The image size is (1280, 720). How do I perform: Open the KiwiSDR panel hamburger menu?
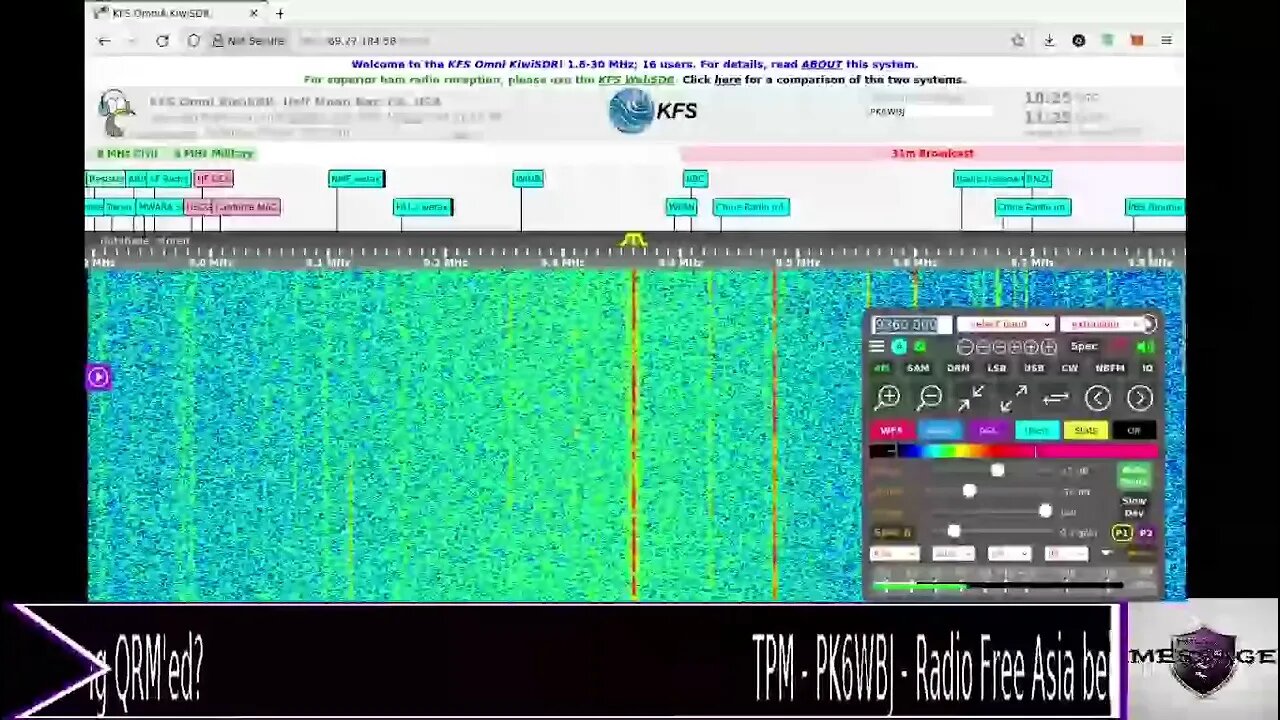click(876, 347)
